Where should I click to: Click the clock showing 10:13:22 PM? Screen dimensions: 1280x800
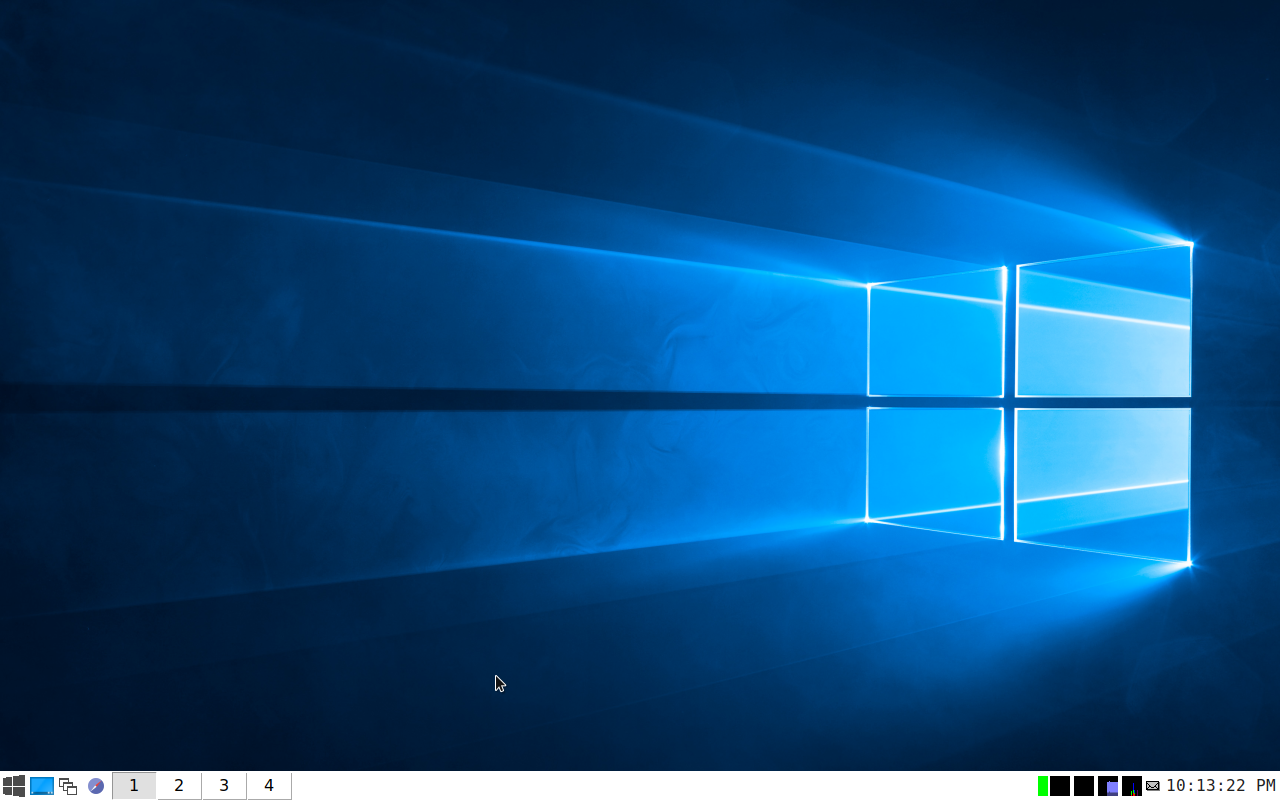[1221, 786]
